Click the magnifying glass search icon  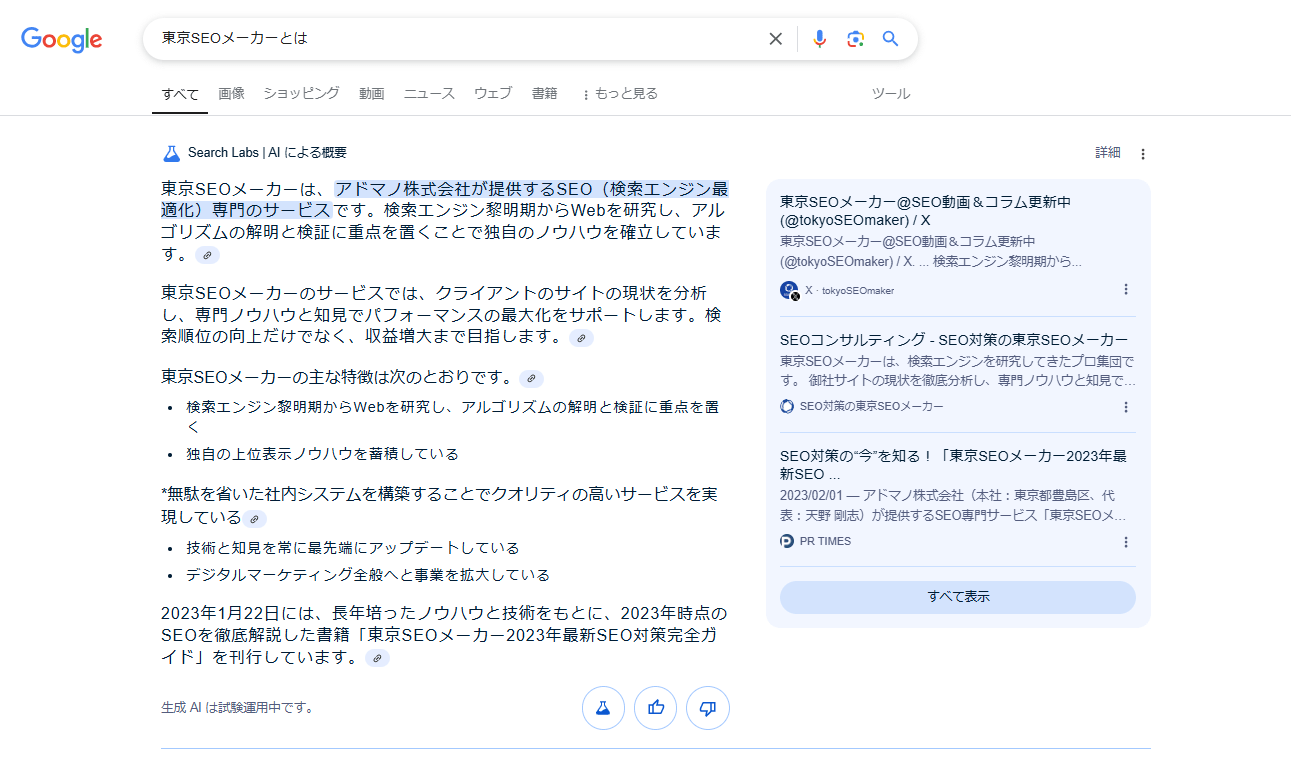(x=890, y=39)
